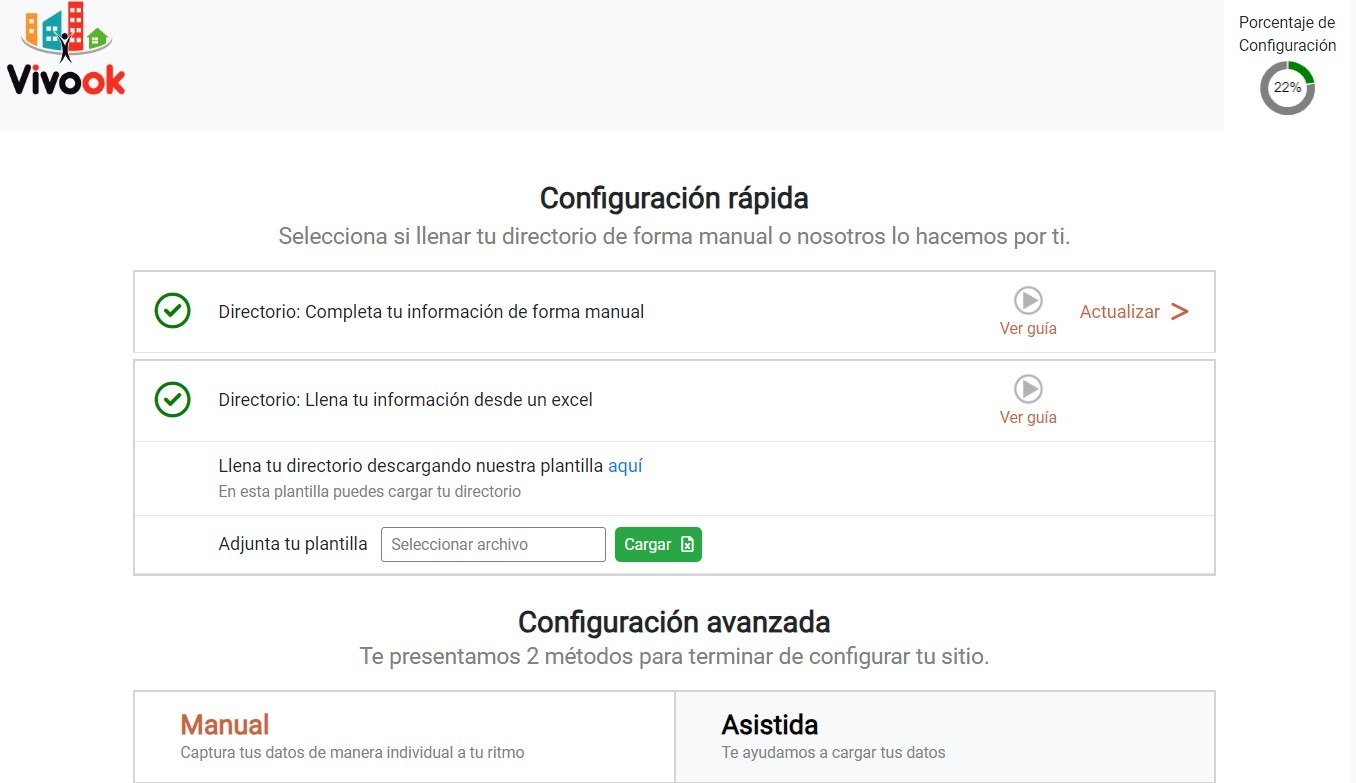Click the green checkmark beside 'forma manual'
1356x783 pixels.
173,311
